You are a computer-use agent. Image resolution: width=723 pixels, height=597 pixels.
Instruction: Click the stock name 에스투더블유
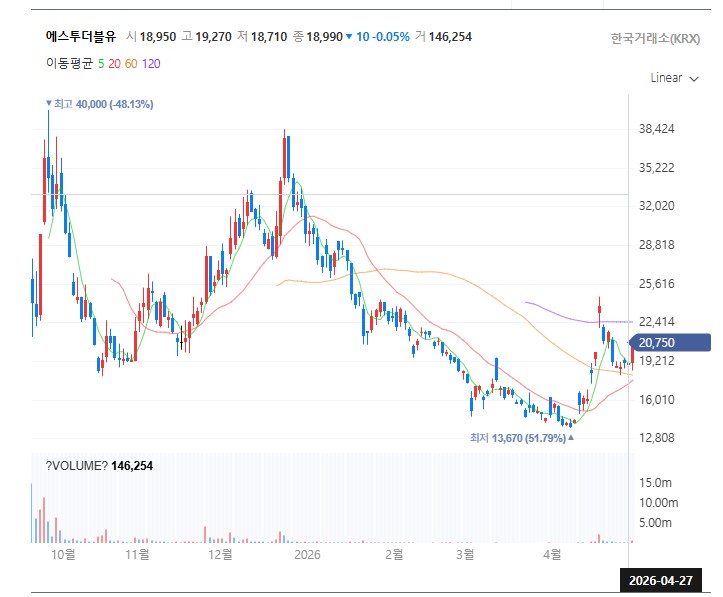[x=81, y=36]
